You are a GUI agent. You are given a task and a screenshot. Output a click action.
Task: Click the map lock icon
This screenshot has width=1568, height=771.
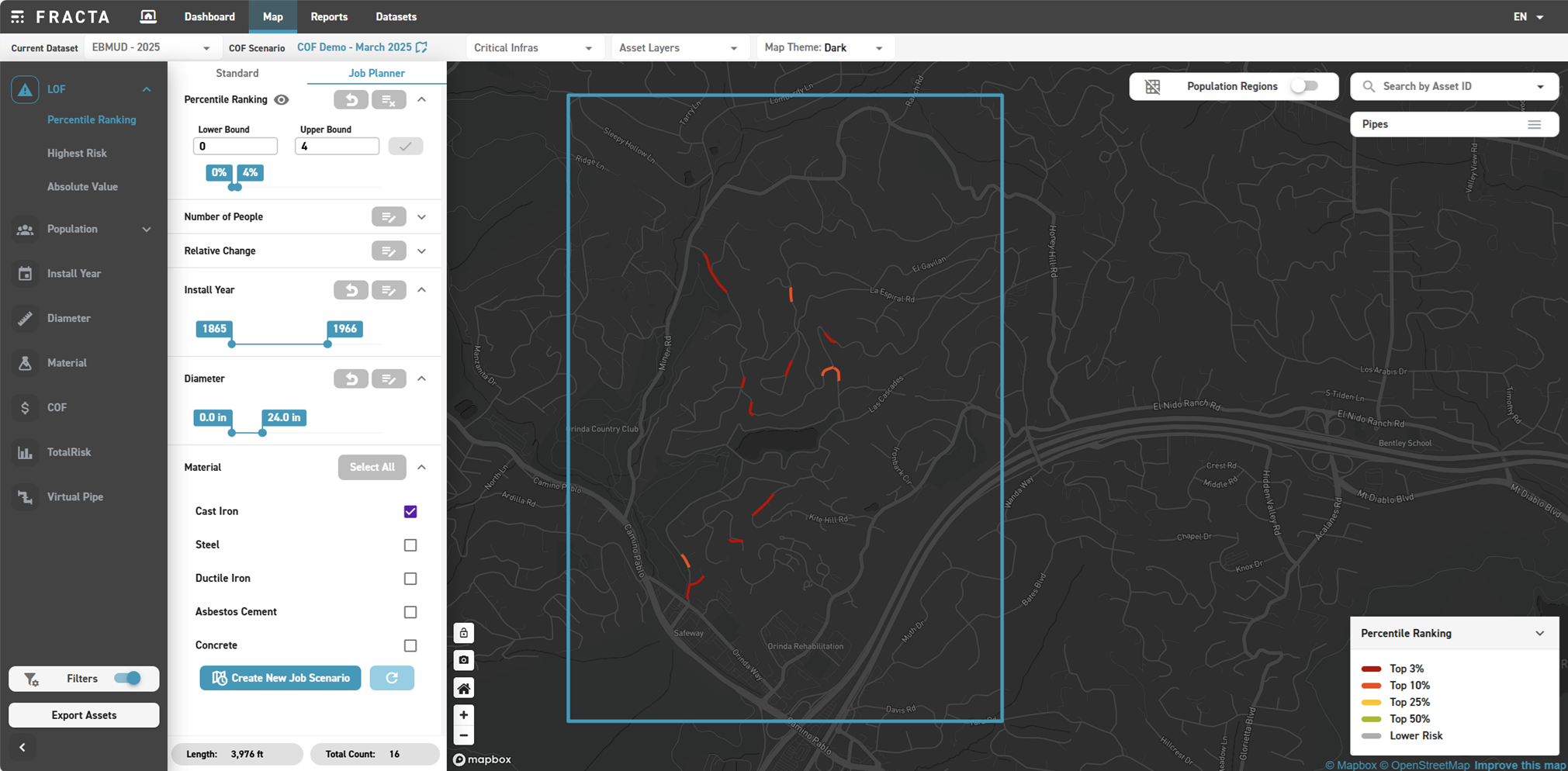coord(464,633)
